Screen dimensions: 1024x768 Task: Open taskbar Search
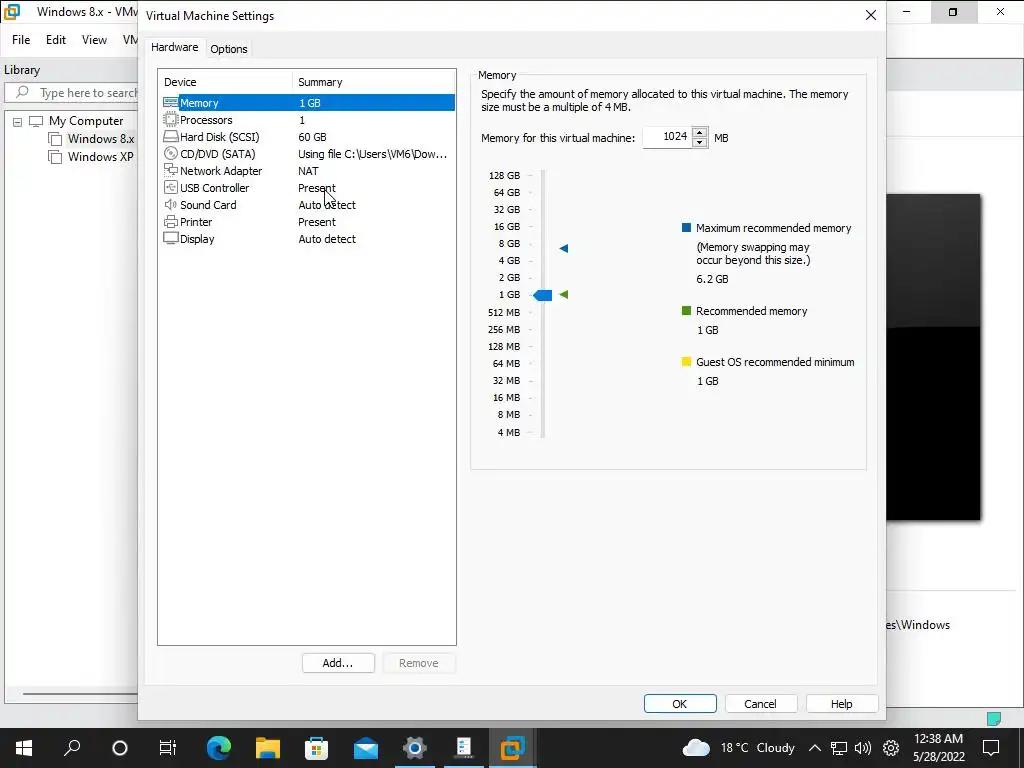(x=72, y=748)
